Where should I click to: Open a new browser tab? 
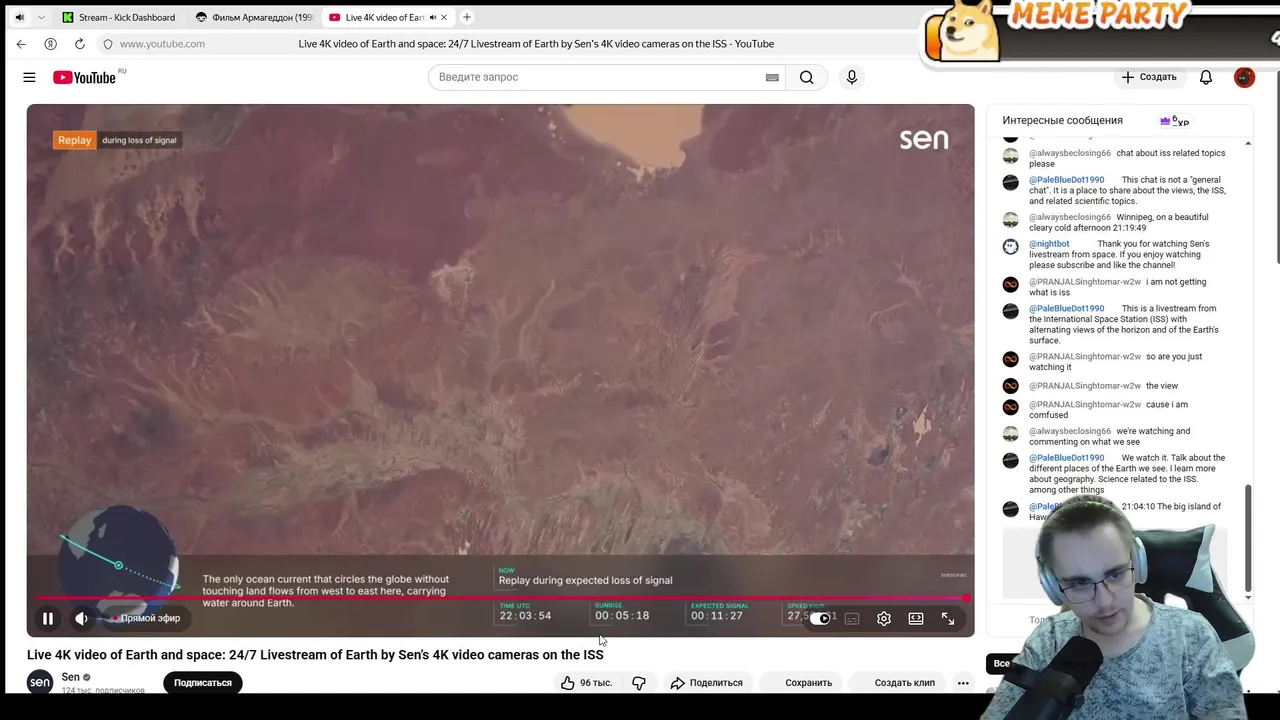point(466,17)
